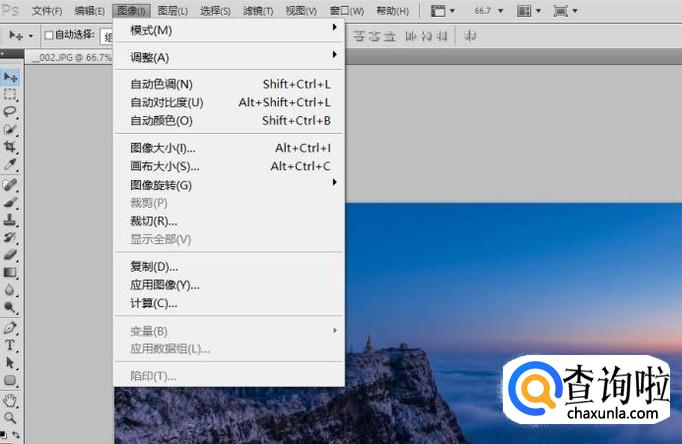Click the align left edges icon in options bar

click(x=410, y=36)
